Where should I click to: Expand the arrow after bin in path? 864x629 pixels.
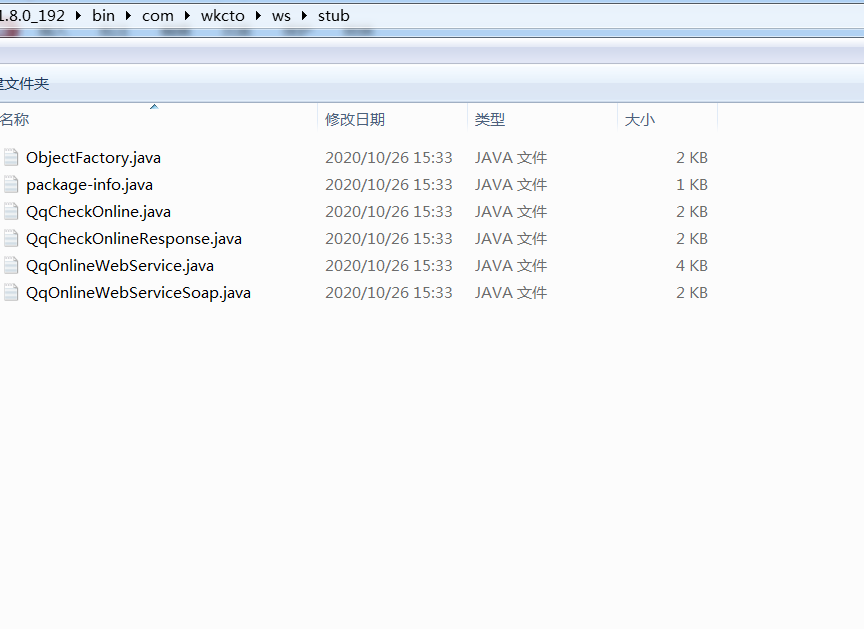(x=128, y=16)
